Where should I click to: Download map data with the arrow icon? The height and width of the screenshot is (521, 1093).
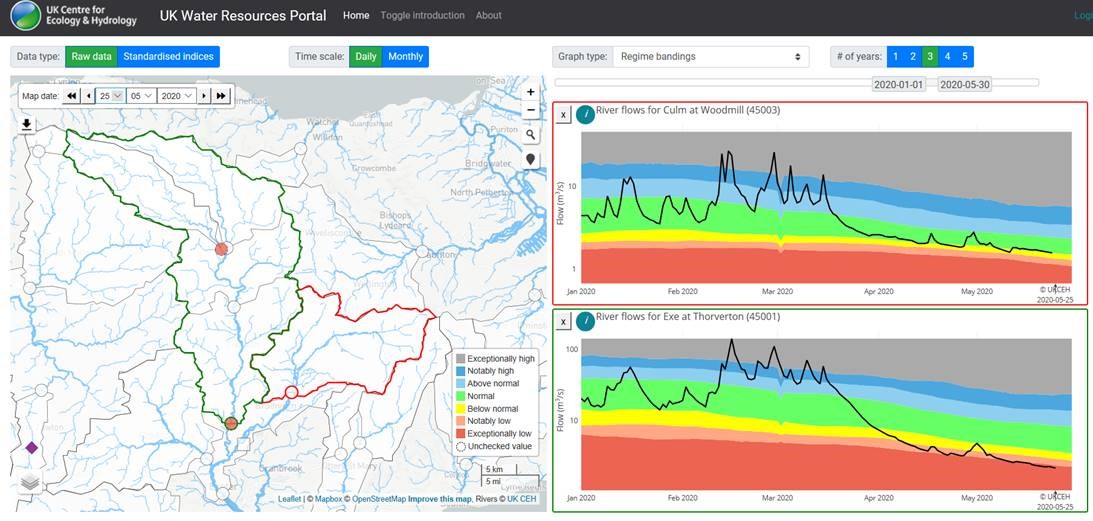[x=26, y=124]
